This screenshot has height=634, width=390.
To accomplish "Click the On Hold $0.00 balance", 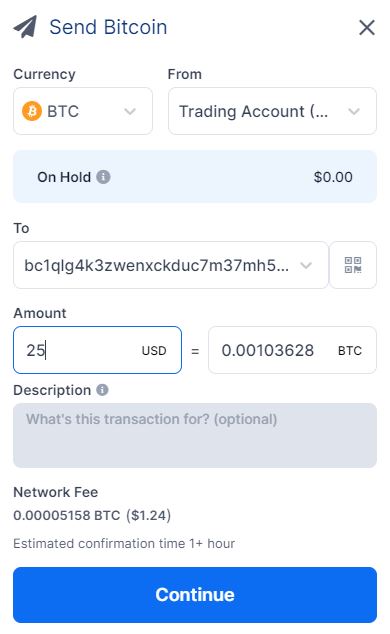I will (333, 177).
